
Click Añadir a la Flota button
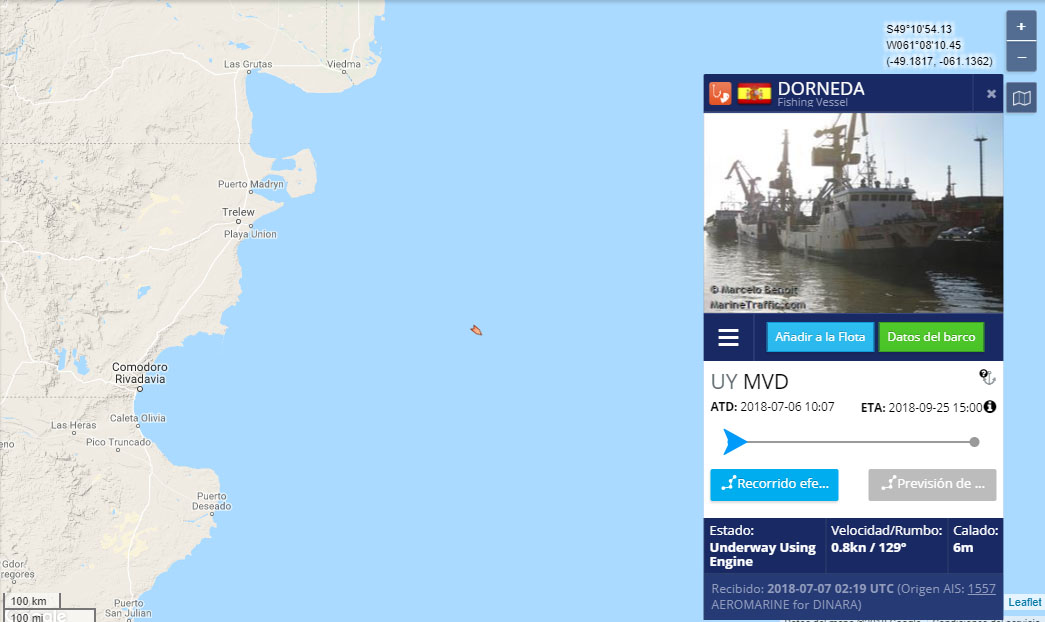point(820,337)
